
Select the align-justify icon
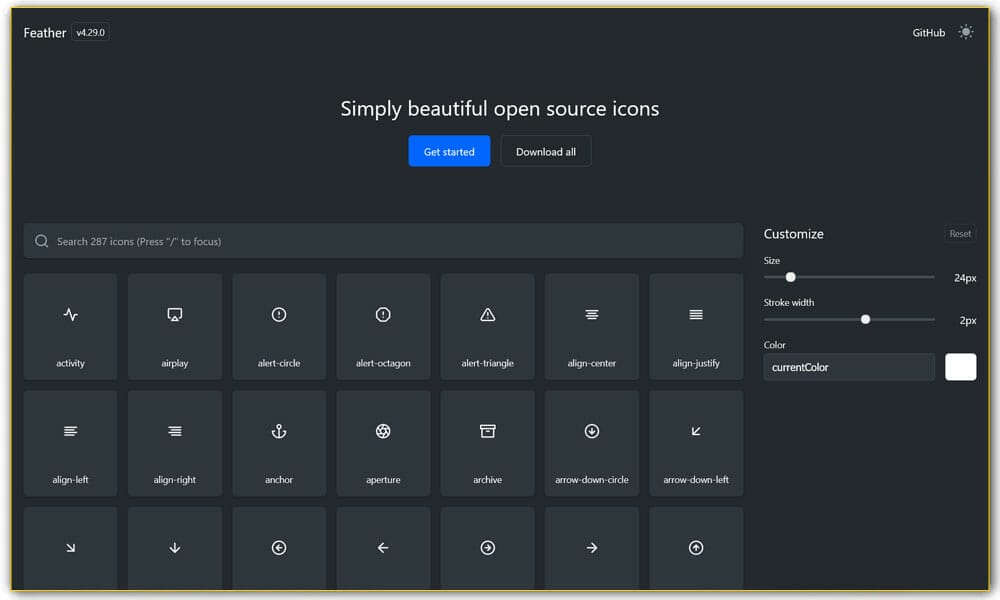point(696,326)
